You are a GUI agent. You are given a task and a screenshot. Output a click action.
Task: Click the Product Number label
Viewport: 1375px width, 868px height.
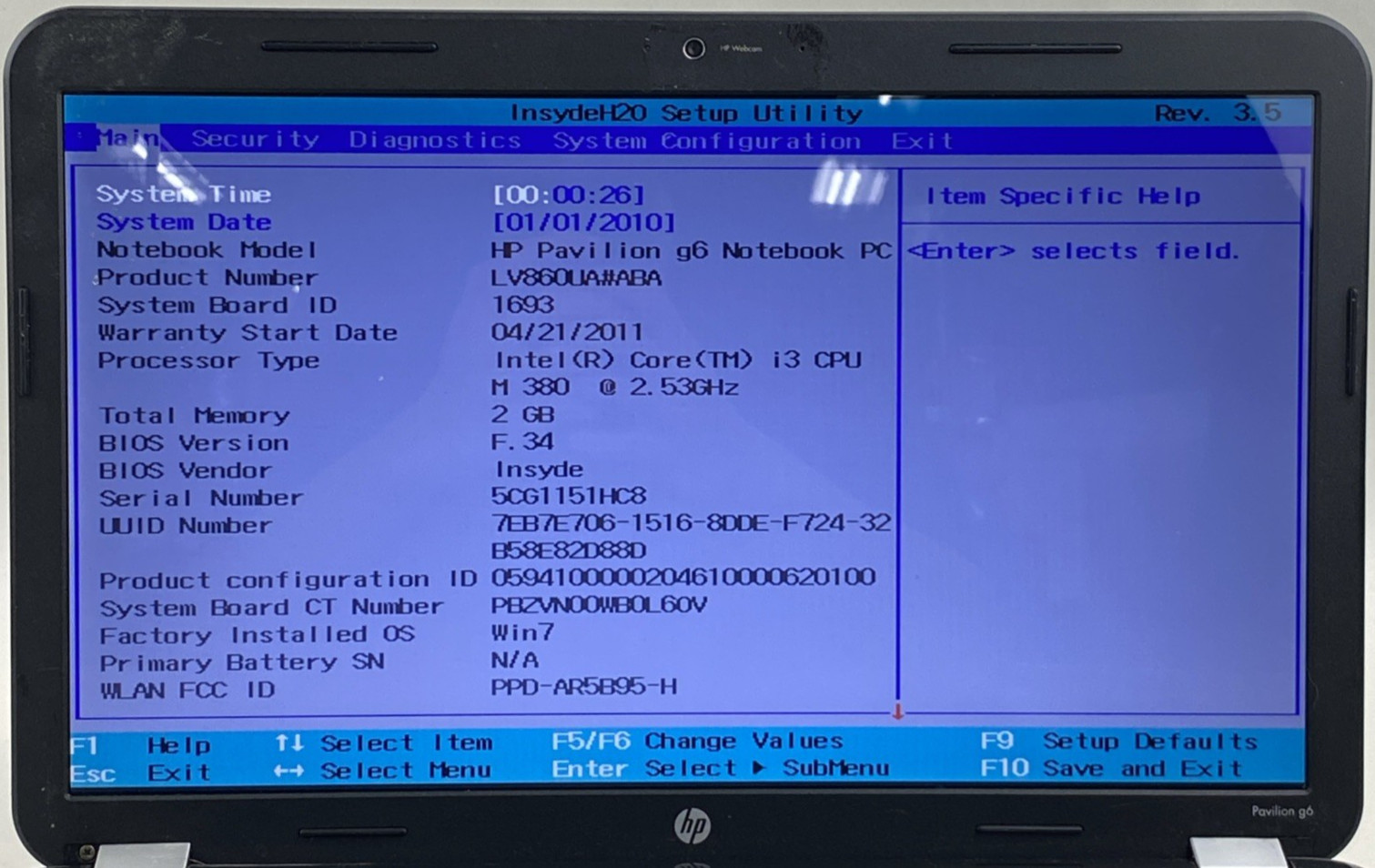pos(207,277)
